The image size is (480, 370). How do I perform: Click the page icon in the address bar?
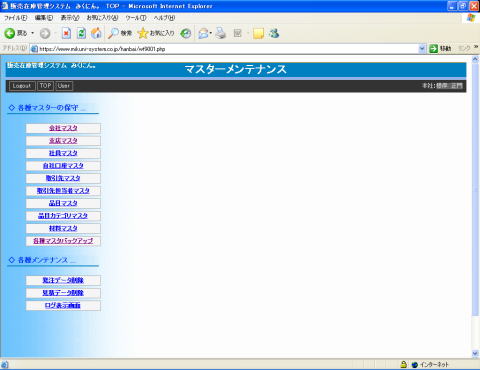(34, 49)
